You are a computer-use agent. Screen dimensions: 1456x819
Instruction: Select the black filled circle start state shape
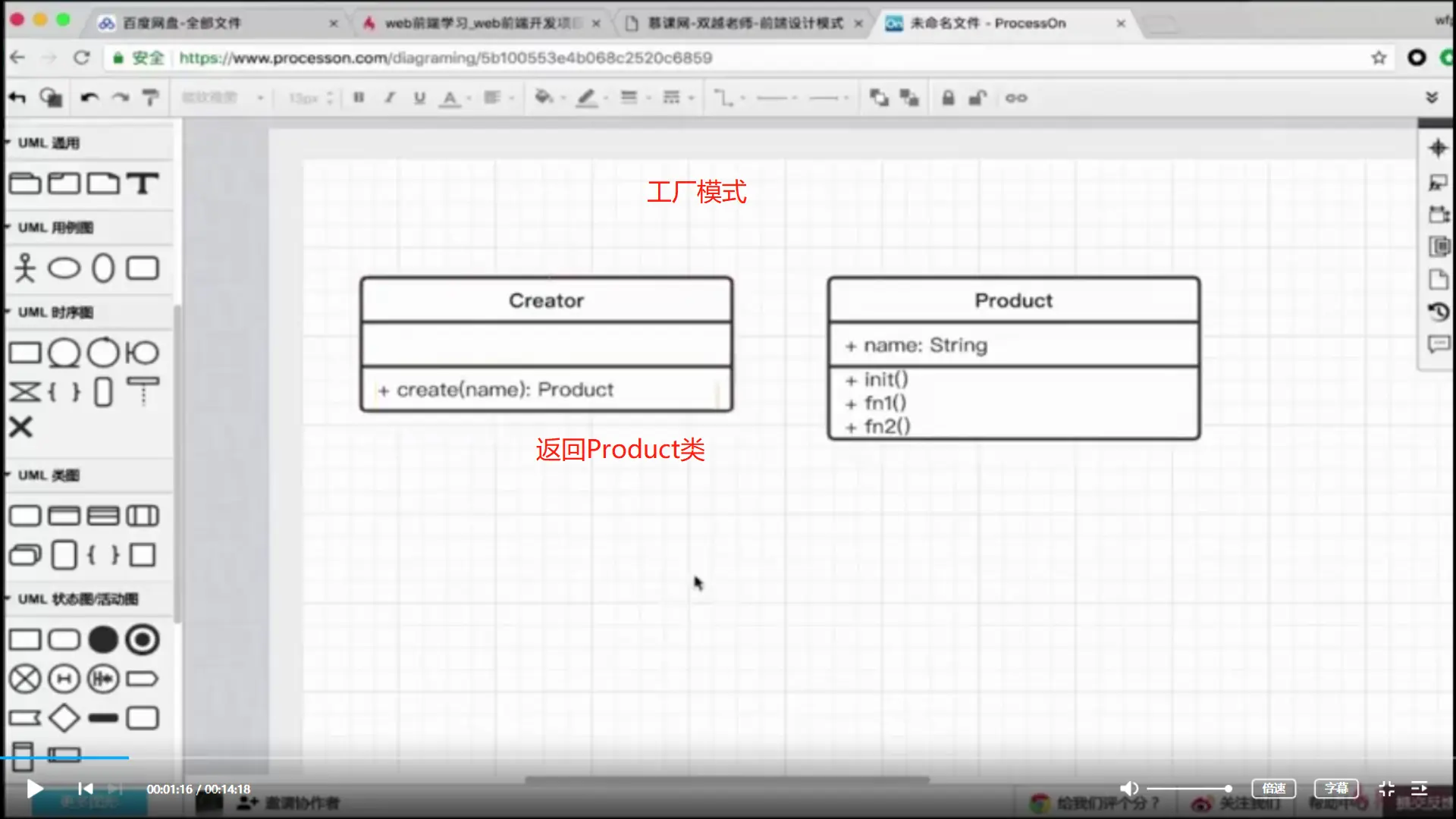(103, 640)
